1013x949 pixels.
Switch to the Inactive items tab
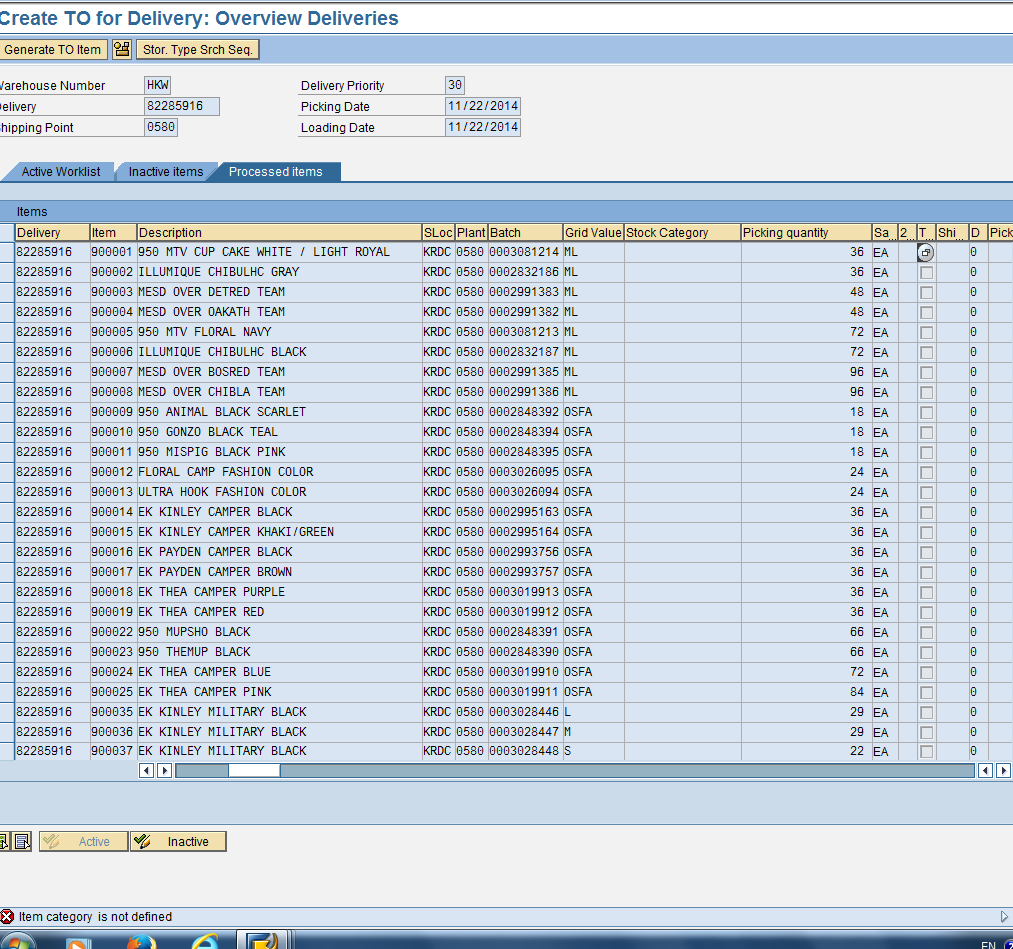pyautogui.click(x=165, y=172)
